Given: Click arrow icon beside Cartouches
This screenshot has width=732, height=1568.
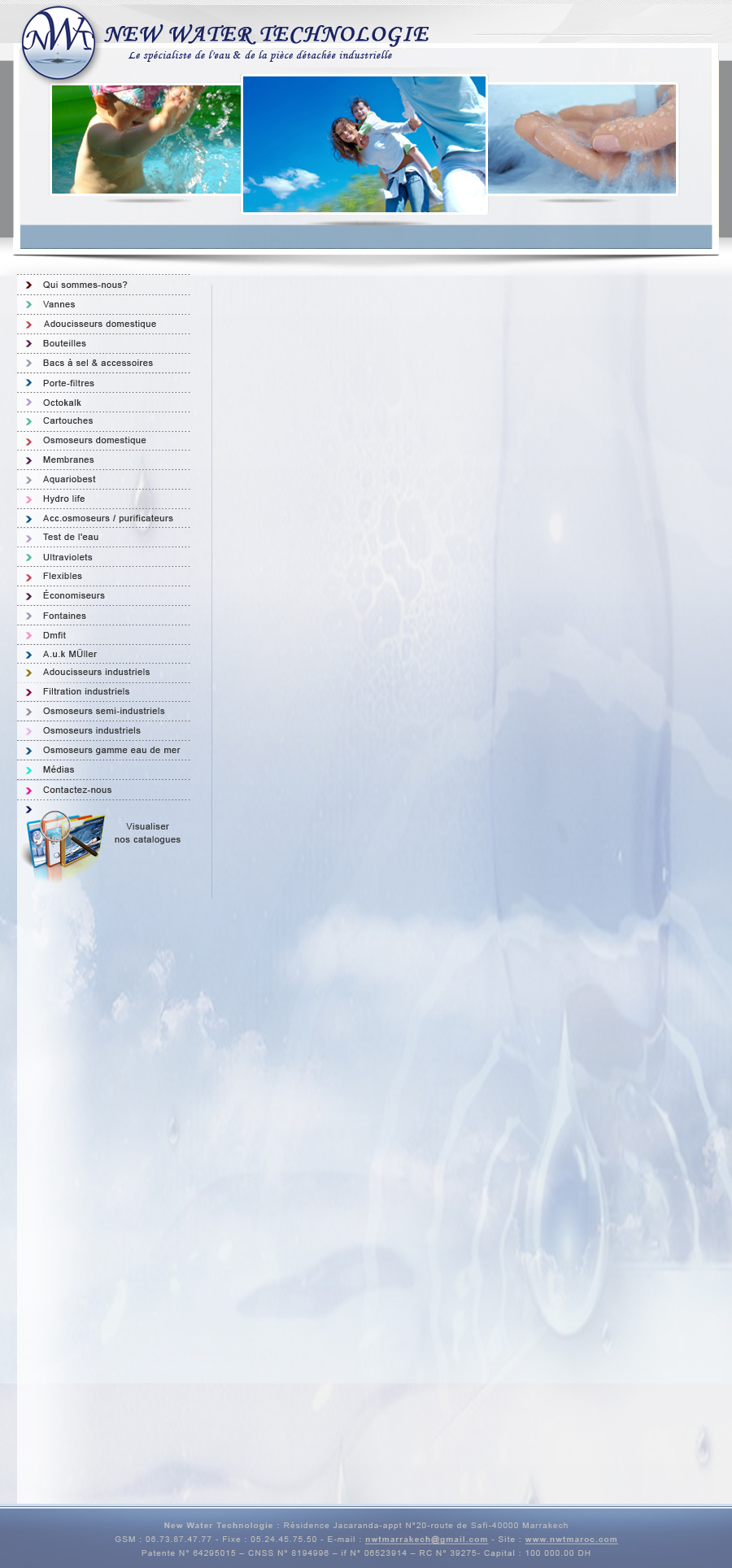Looking at the screenshot, I should (x=28, y=421).
